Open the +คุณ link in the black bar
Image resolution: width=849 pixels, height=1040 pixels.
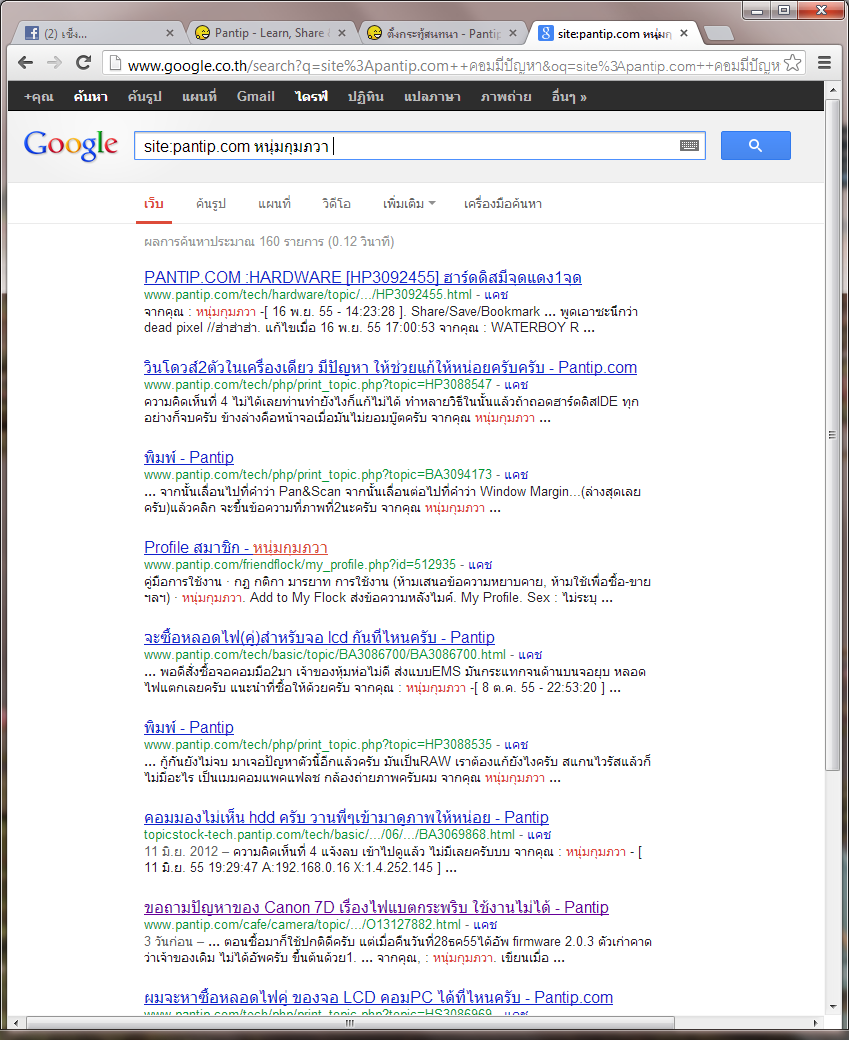pyautogui.click(x=38, y=97)
